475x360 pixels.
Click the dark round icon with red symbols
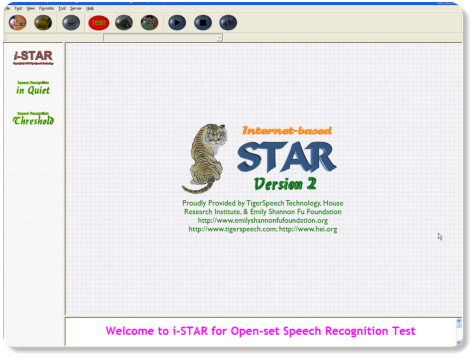tap(228, 23)
